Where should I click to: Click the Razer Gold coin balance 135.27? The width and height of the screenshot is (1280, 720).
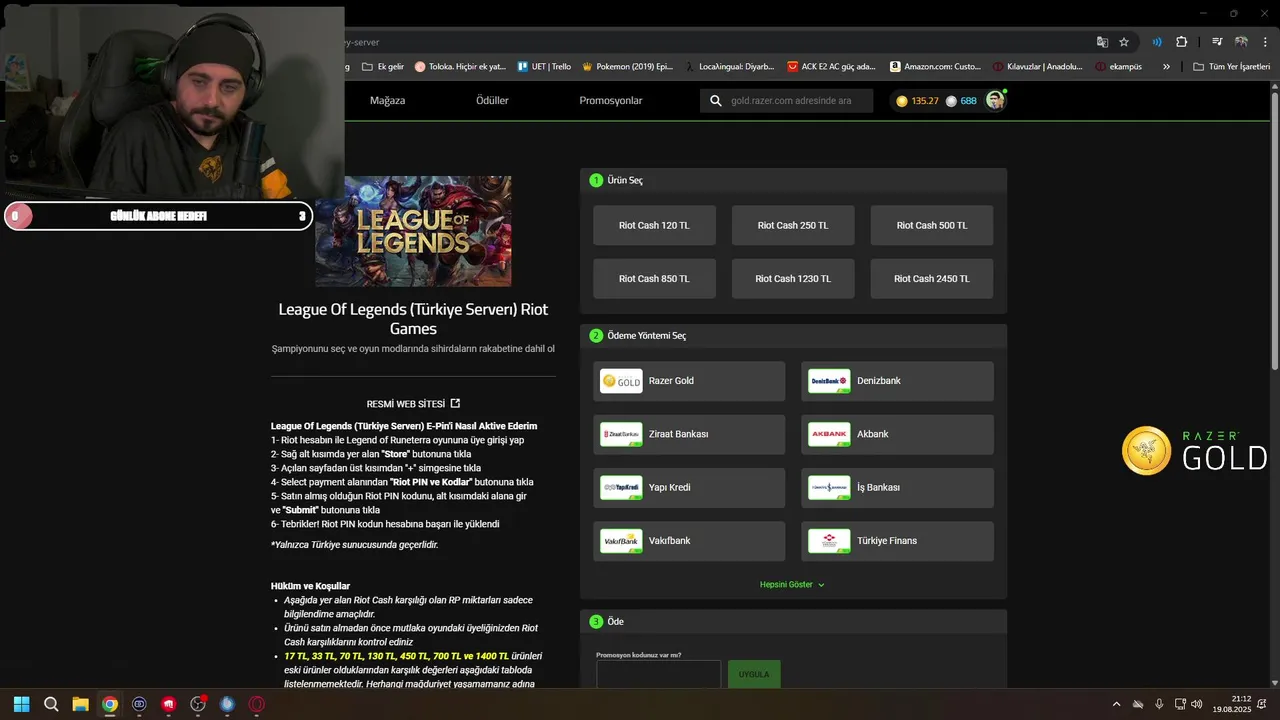[917, 101]
